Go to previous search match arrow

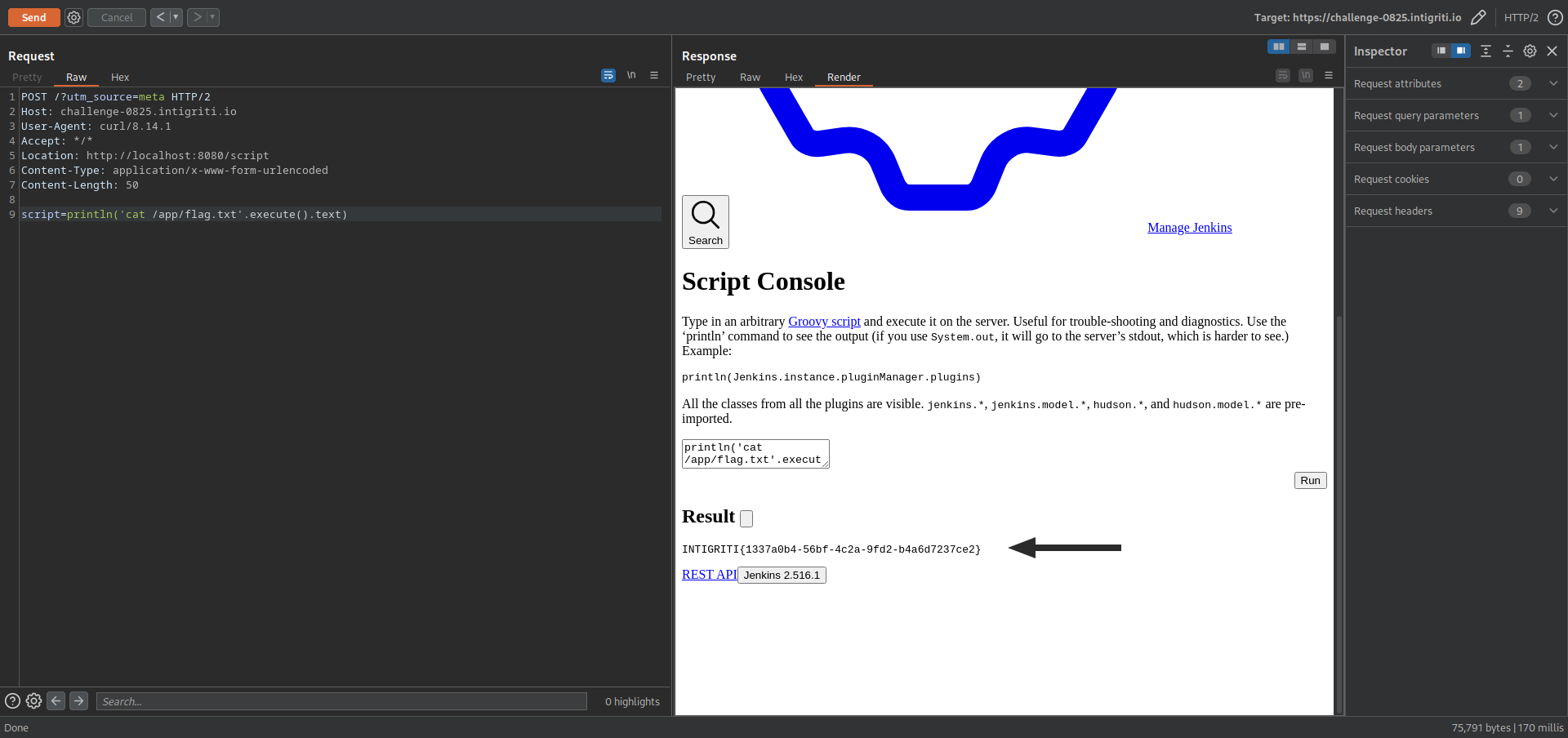tap(56, 700)
